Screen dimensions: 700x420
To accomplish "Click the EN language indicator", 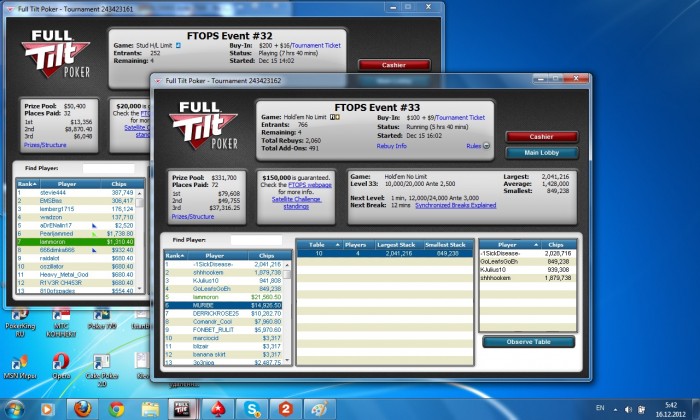I will click(x=600, y=408).
